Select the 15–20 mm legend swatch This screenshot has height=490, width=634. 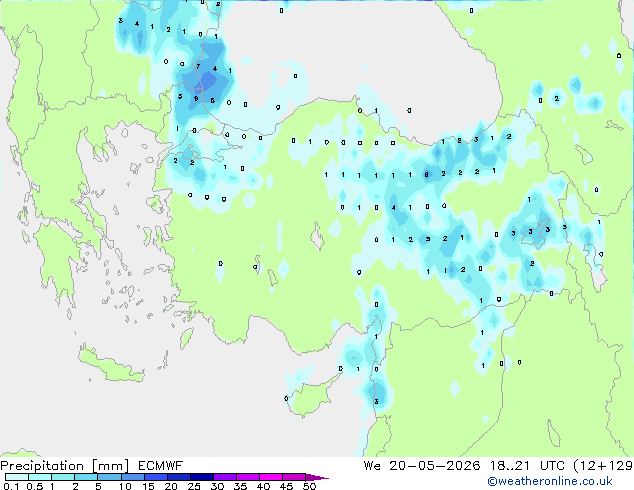click(x=156, y=477)
